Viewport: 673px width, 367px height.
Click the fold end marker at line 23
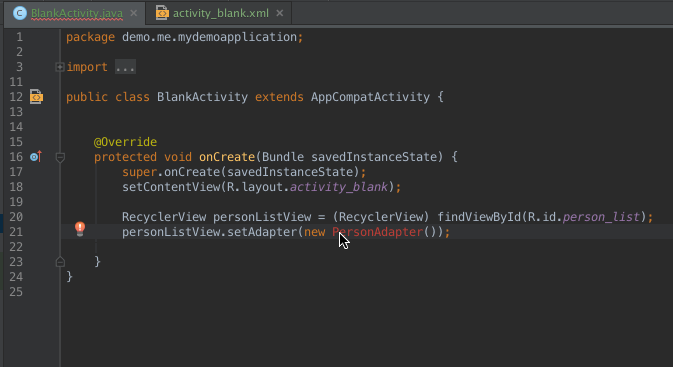tap(60, 261)
